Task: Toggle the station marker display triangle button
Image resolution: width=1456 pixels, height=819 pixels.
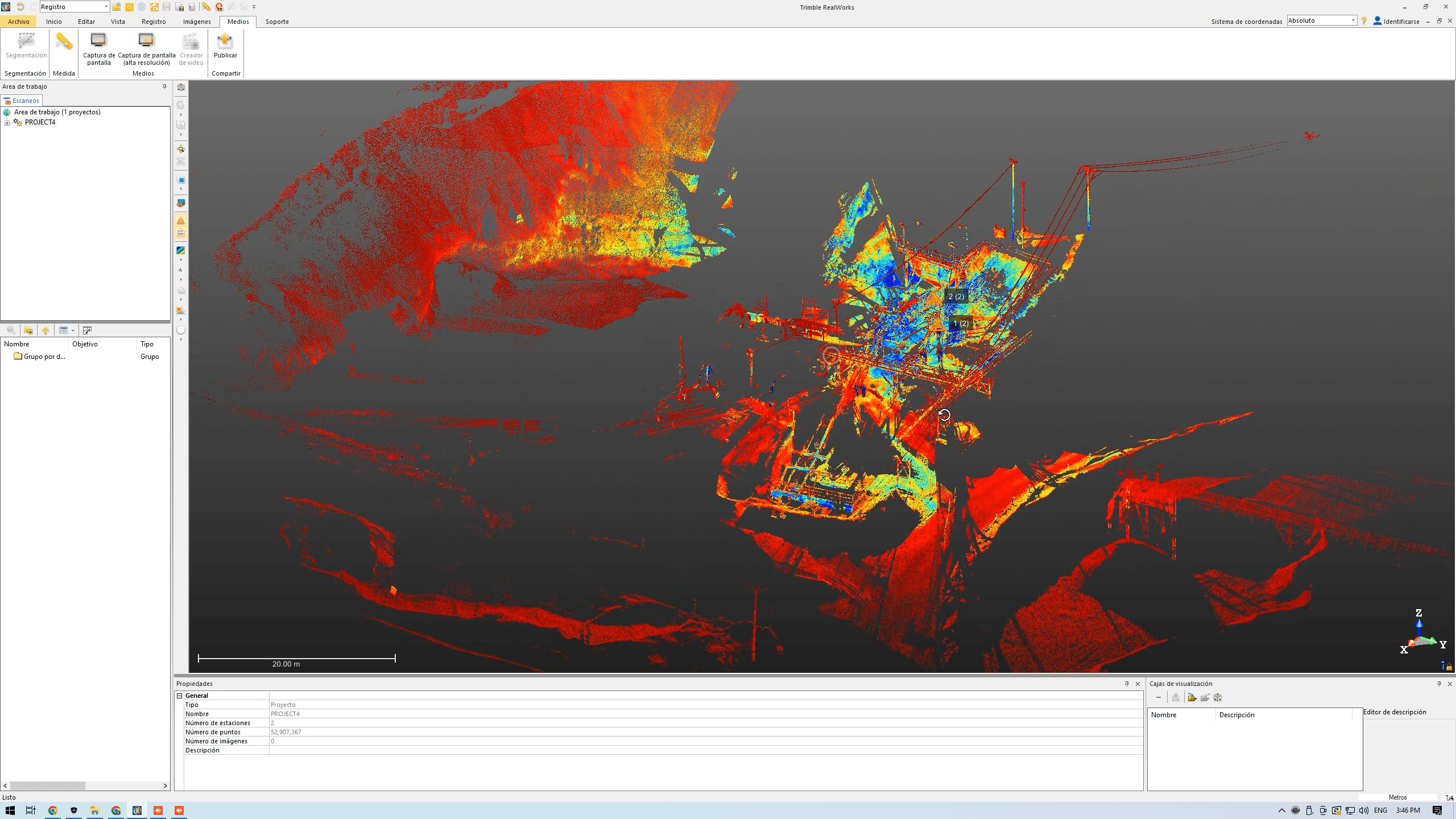Action: click(181, 220)
